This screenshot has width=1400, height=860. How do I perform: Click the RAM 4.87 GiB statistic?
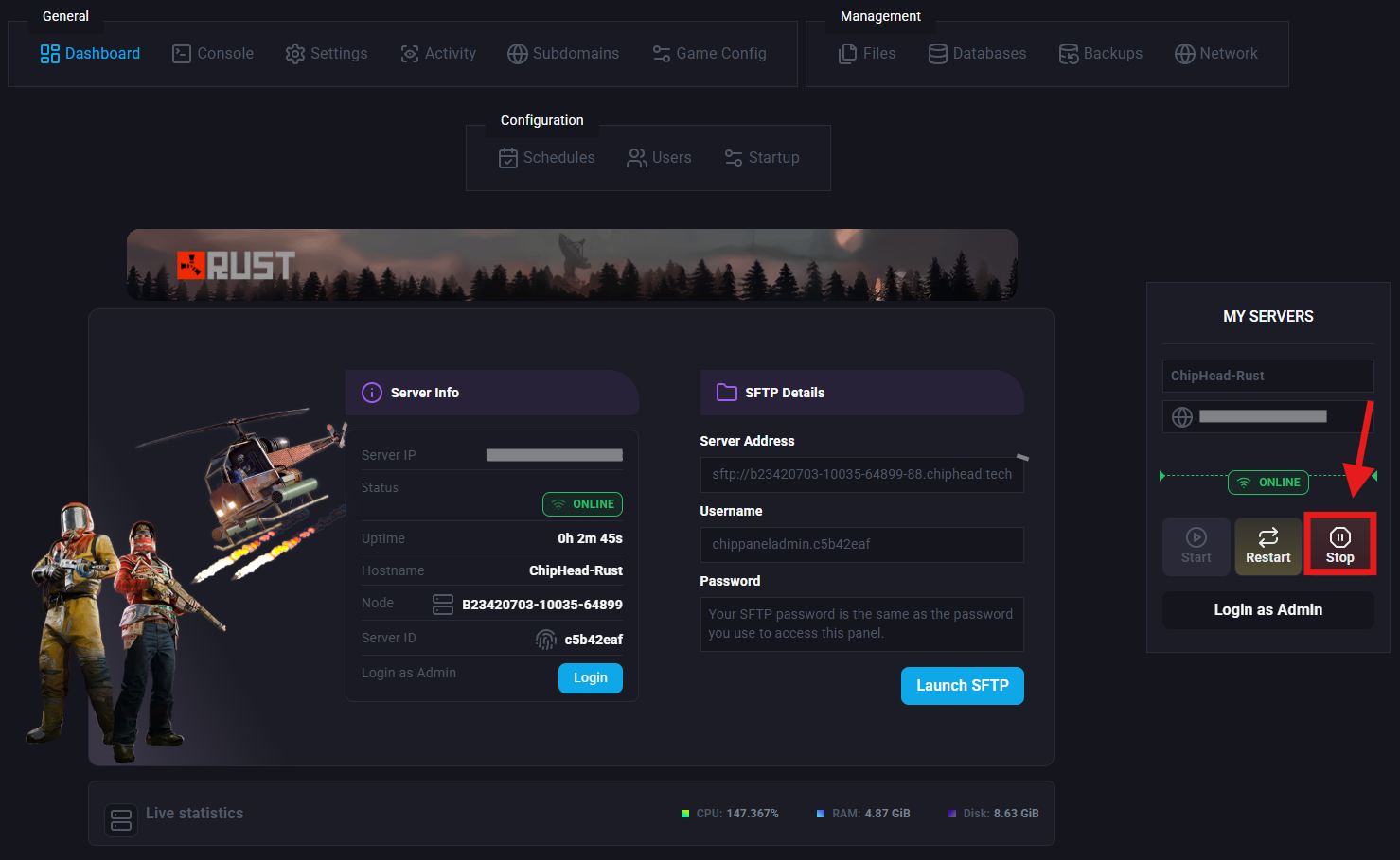pyautogui.click(x=863, y=814)
